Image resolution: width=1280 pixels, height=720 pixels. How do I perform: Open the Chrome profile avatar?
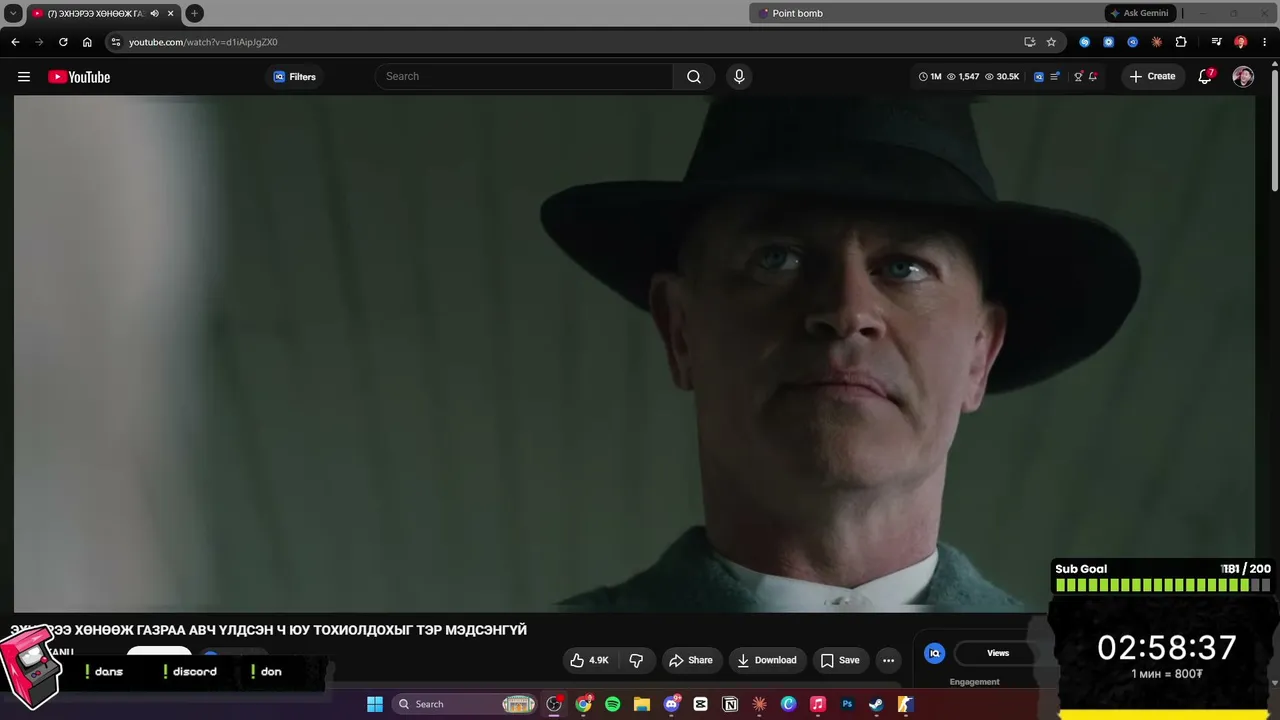pyautogui.click(x=1241, y=42)
